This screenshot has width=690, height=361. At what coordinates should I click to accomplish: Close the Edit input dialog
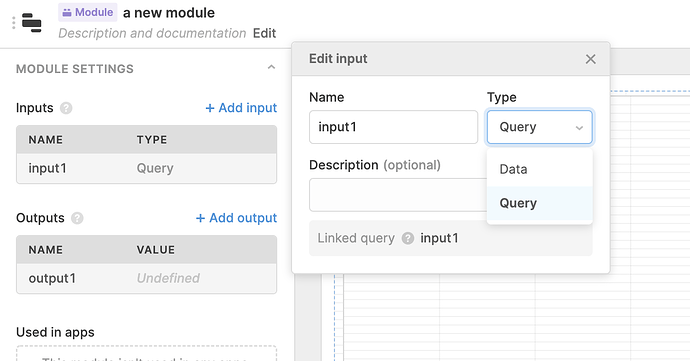591,59
